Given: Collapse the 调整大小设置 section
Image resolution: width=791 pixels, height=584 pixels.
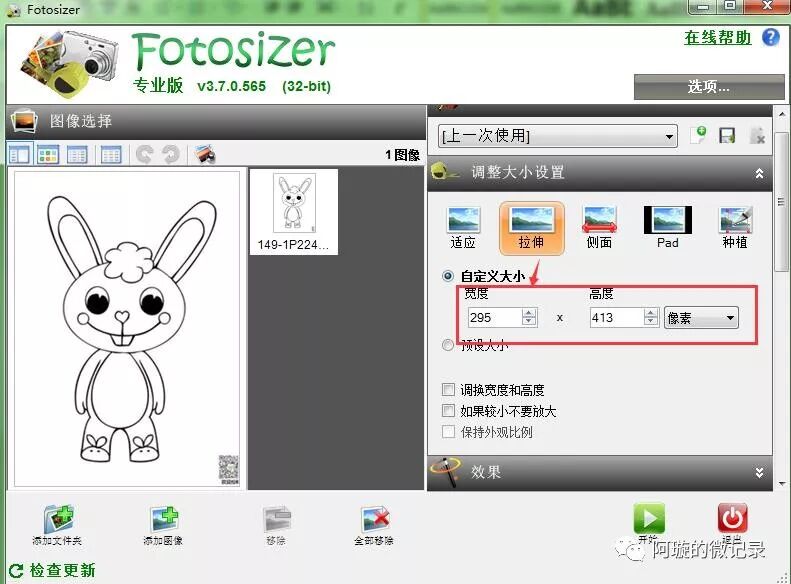Looking at the screenshot, I should [x=759, y=173].
